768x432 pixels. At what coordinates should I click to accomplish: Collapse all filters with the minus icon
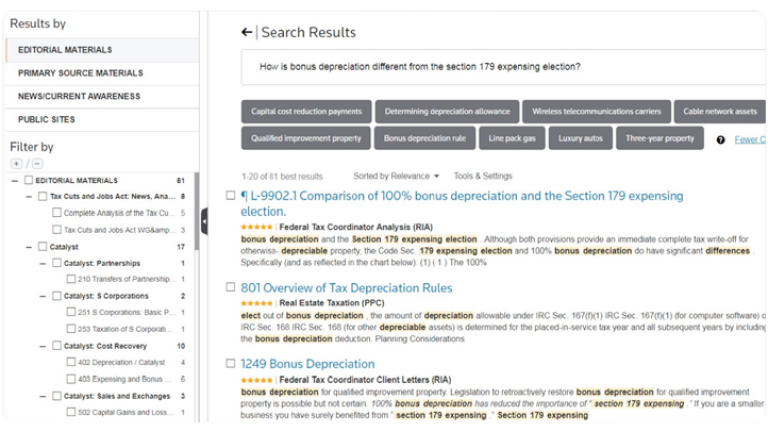point(37,163)
